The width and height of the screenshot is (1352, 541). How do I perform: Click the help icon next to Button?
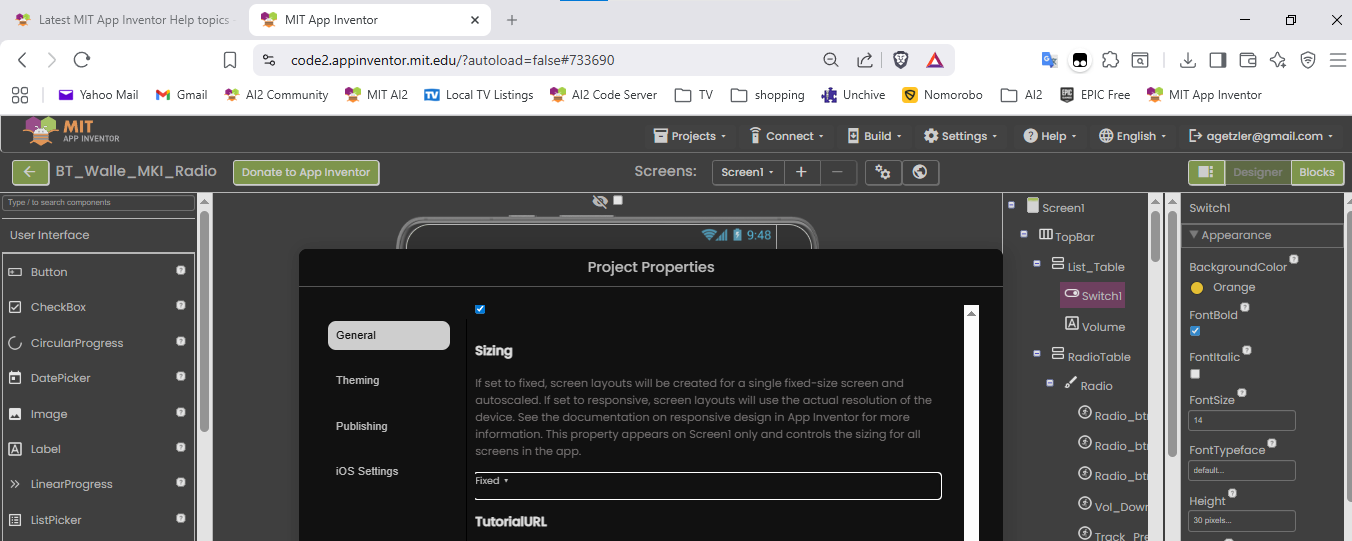point(181,271)
